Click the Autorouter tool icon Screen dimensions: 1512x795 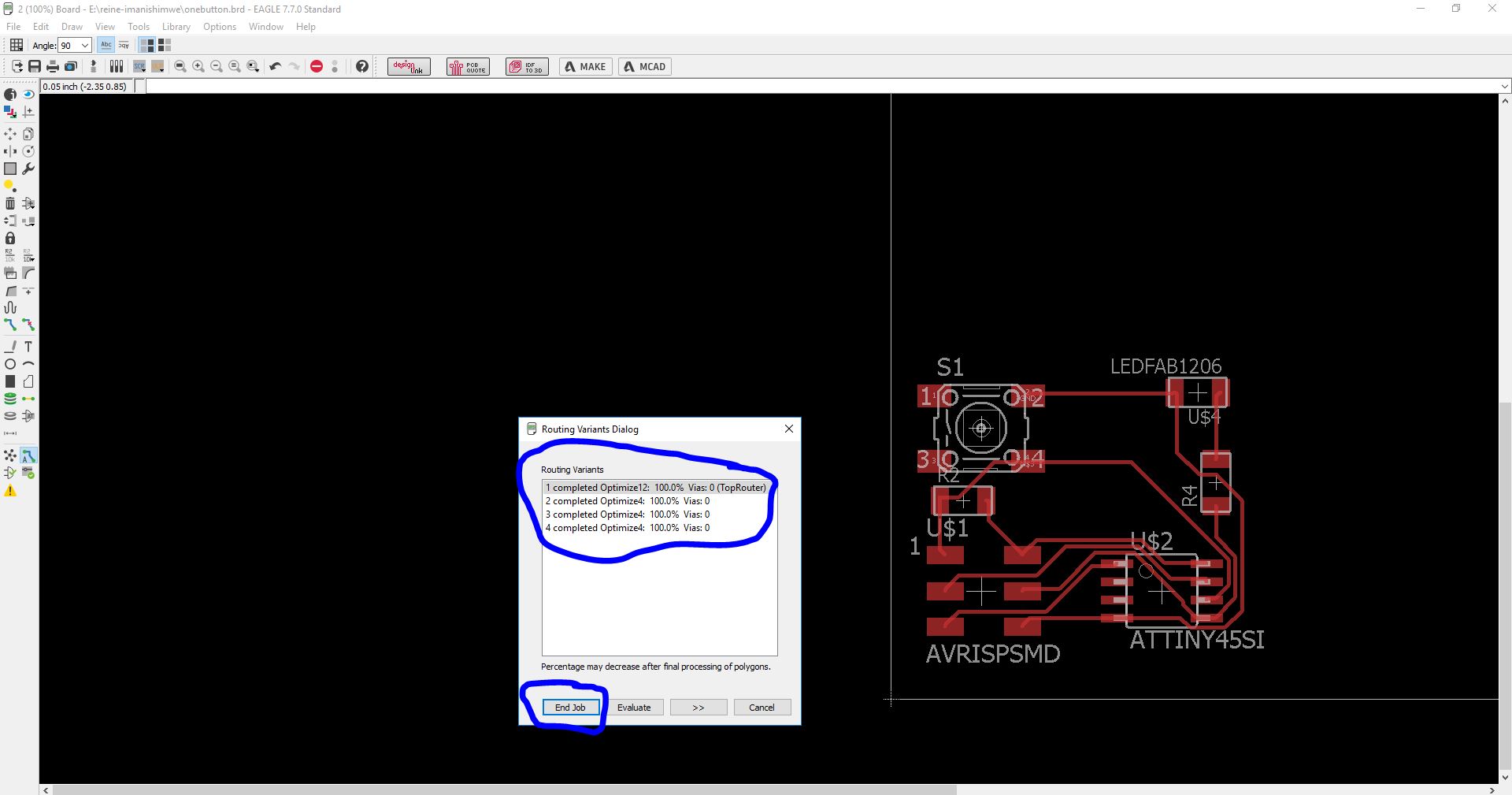pyautogui.click(x=28, y=455)
